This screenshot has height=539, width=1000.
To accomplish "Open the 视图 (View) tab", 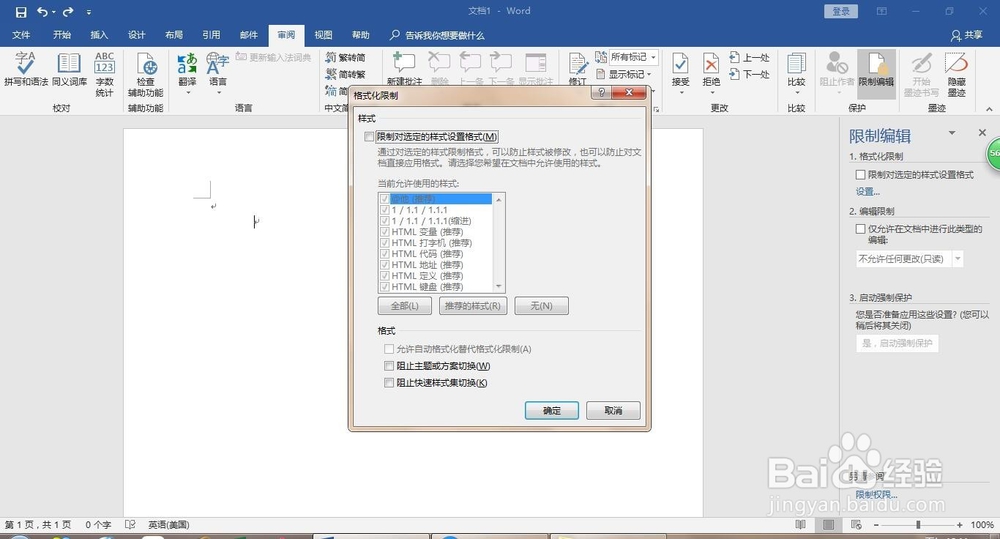I will [x=323, y=35].
